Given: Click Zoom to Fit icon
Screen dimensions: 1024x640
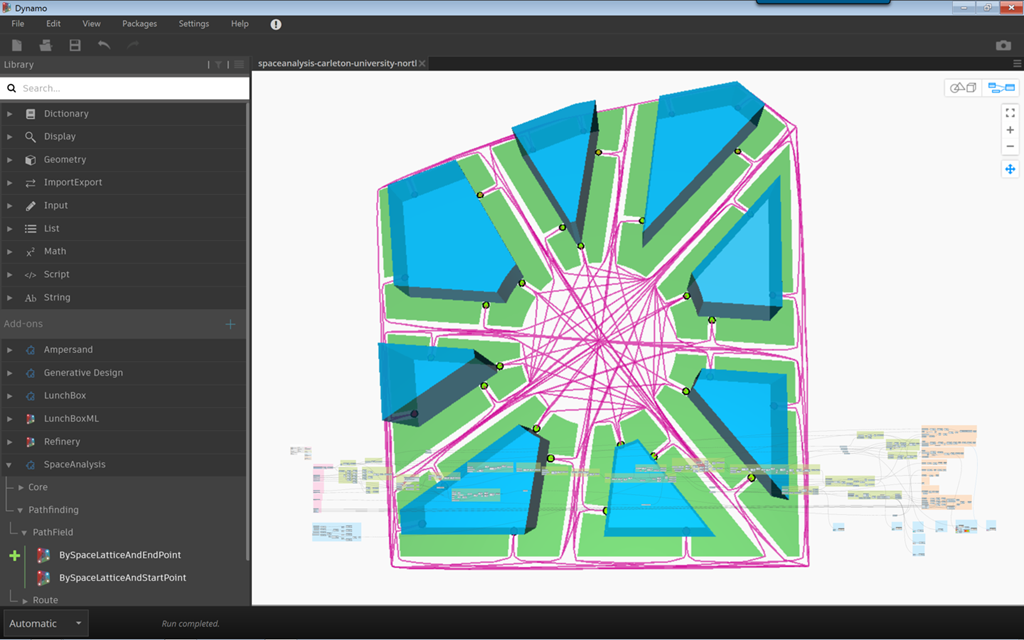Looking at the screenshot, I should (1010, 113).
